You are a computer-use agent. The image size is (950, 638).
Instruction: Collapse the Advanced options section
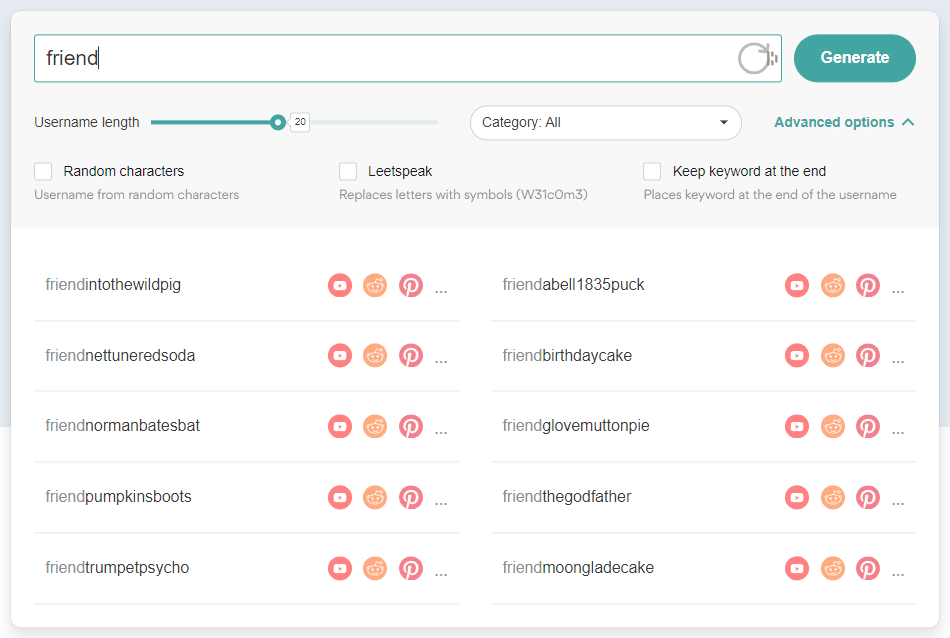click(844, 122)
